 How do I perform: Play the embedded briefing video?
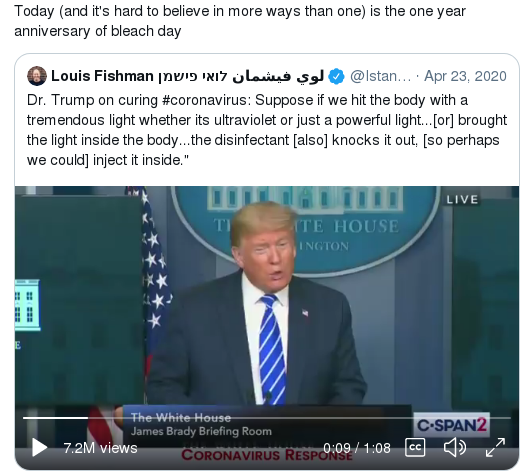[x=40, y=448]
